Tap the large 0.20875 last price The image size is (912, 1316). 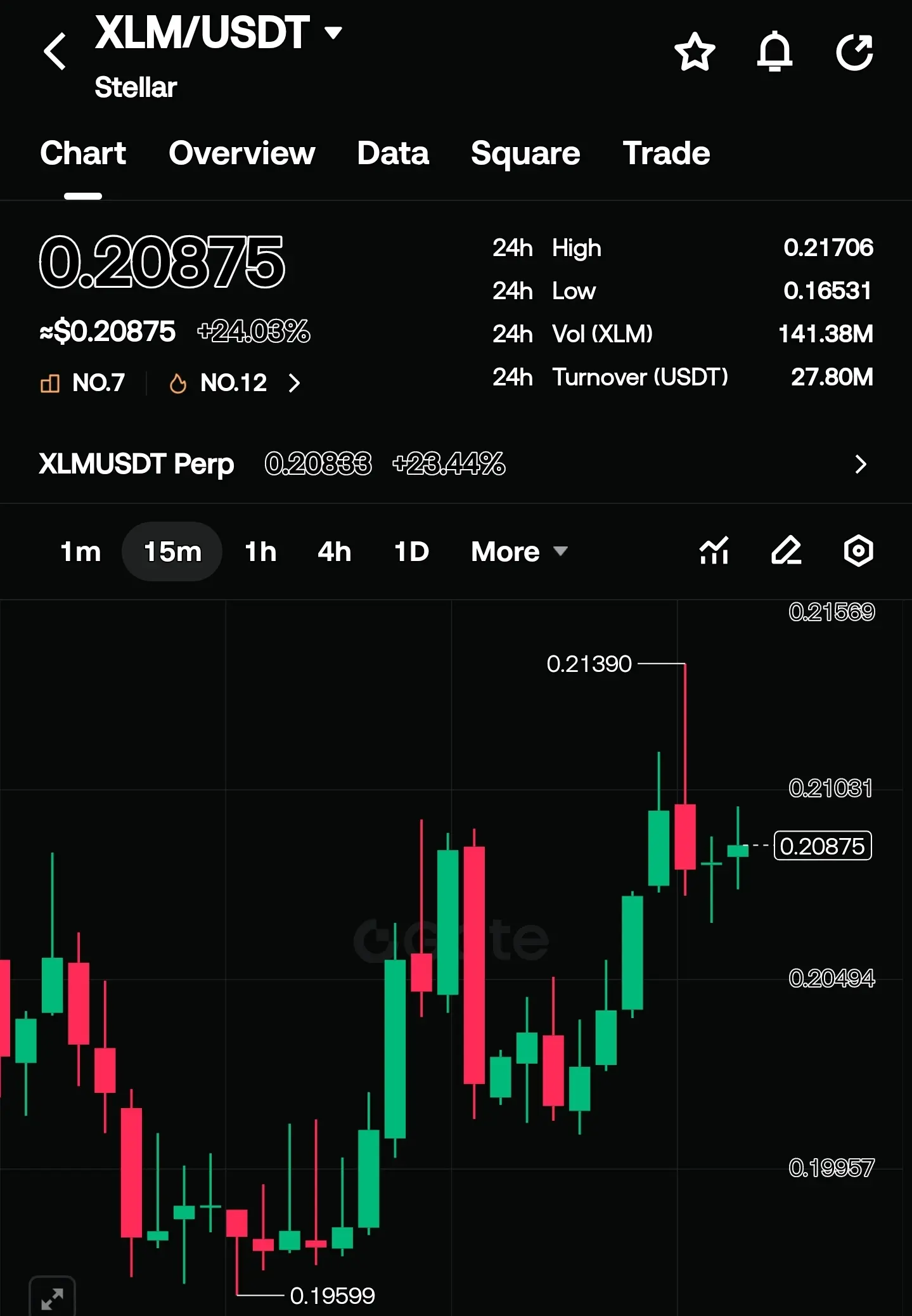point(162,262)
